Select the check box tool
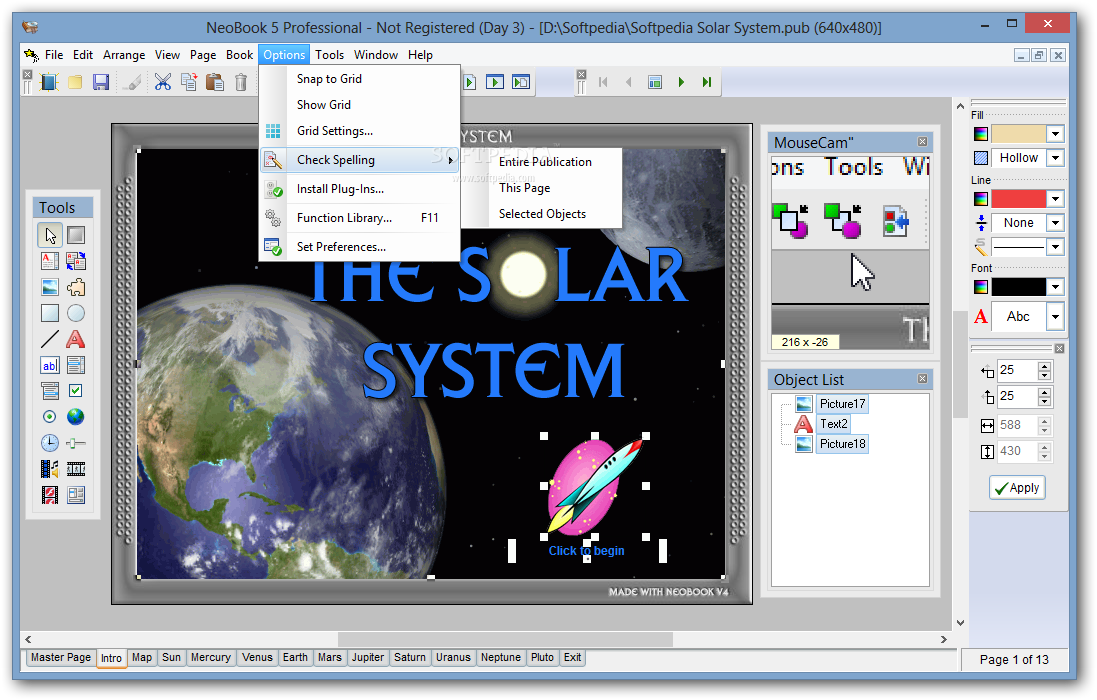This screenshot has height=700, width=1097. click(76, 391)
